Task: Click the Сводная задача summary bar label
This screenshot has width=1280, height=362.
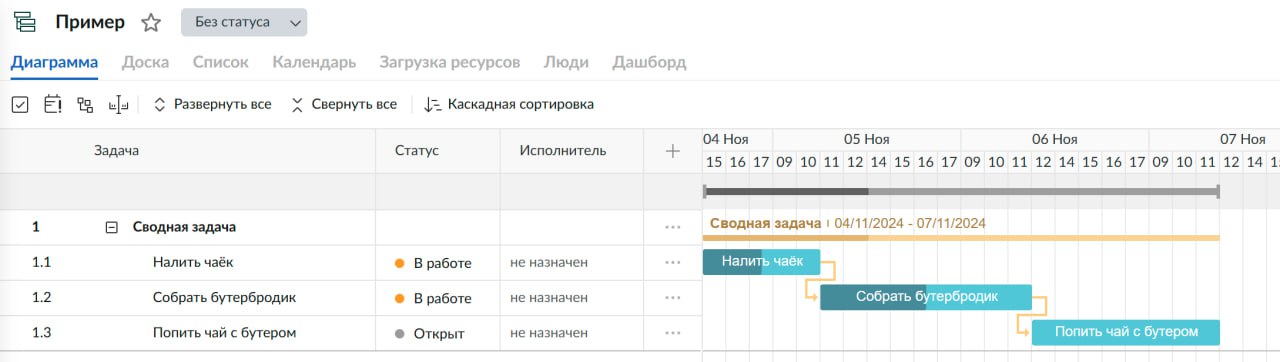Action: pos(765,223)
